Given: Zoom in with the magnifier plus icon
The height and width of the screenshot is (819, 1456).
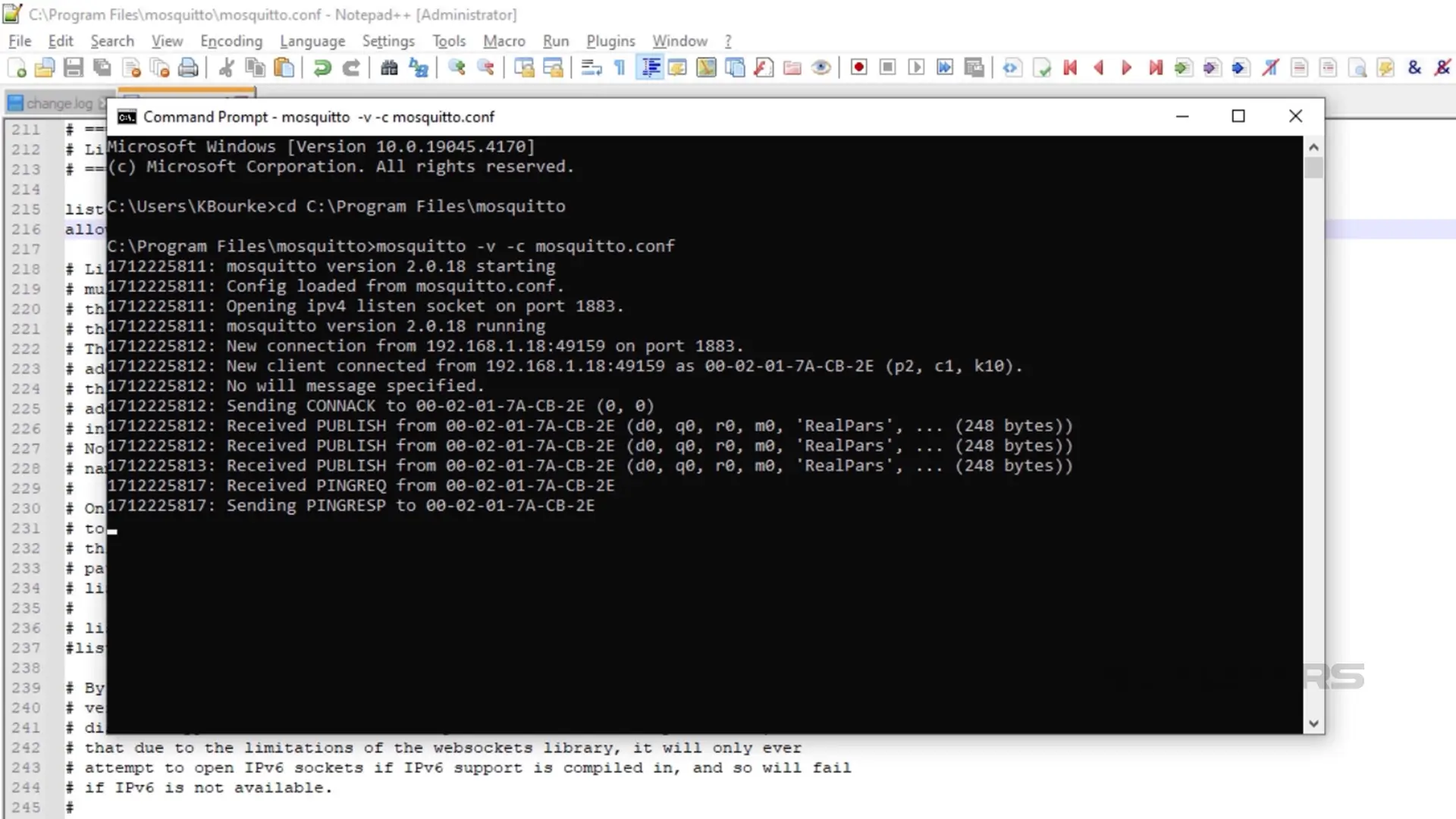Looking at the screenshot, I should (457, 68).
